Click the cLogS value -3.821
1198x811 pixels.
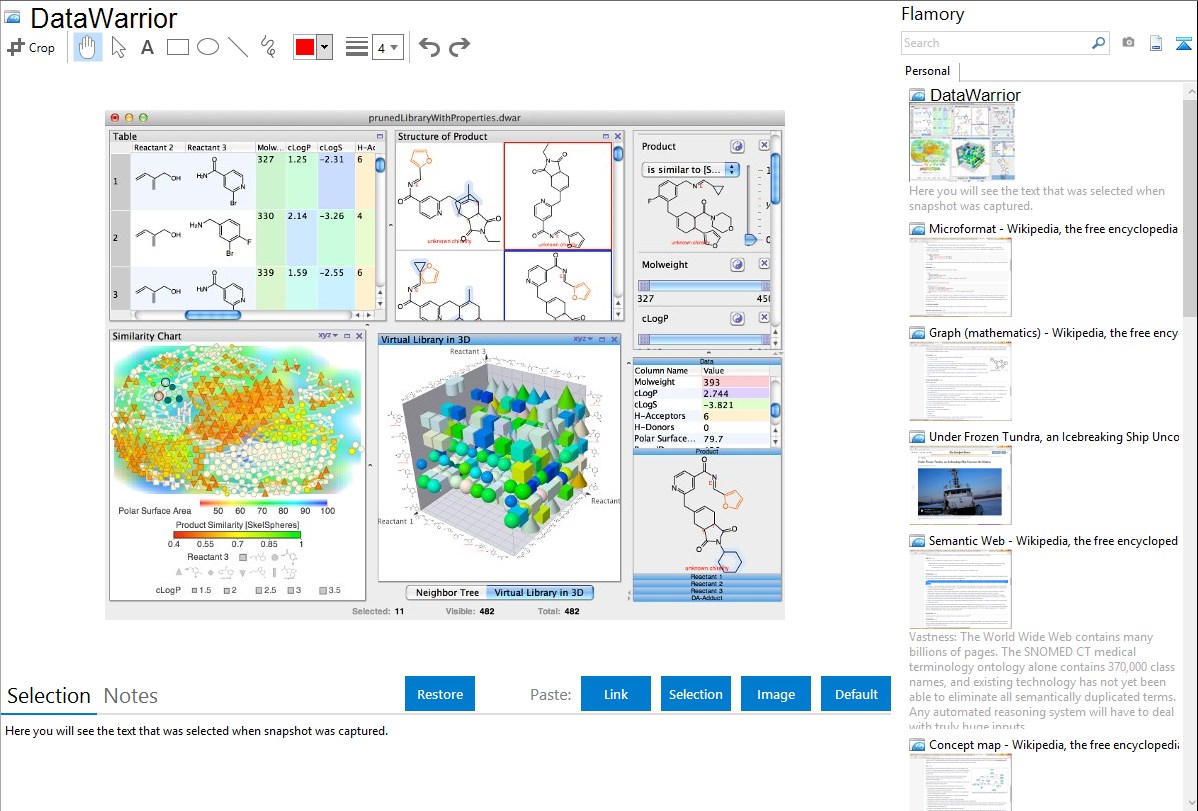(x=718, y=405)
